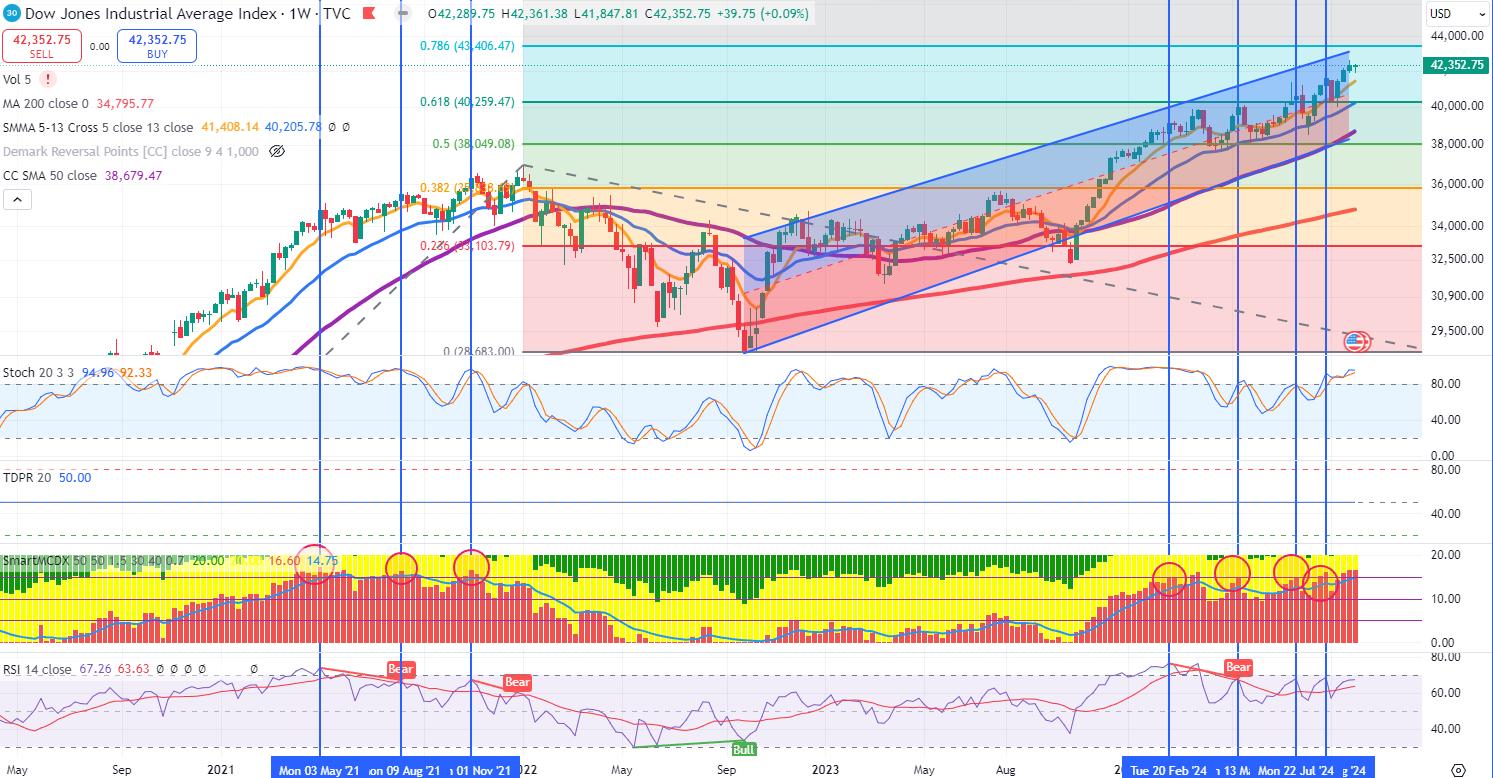Show the hidden Demark Reversal Points indicator
Viewport: 1493px width, 778px height.
[278, 151]
